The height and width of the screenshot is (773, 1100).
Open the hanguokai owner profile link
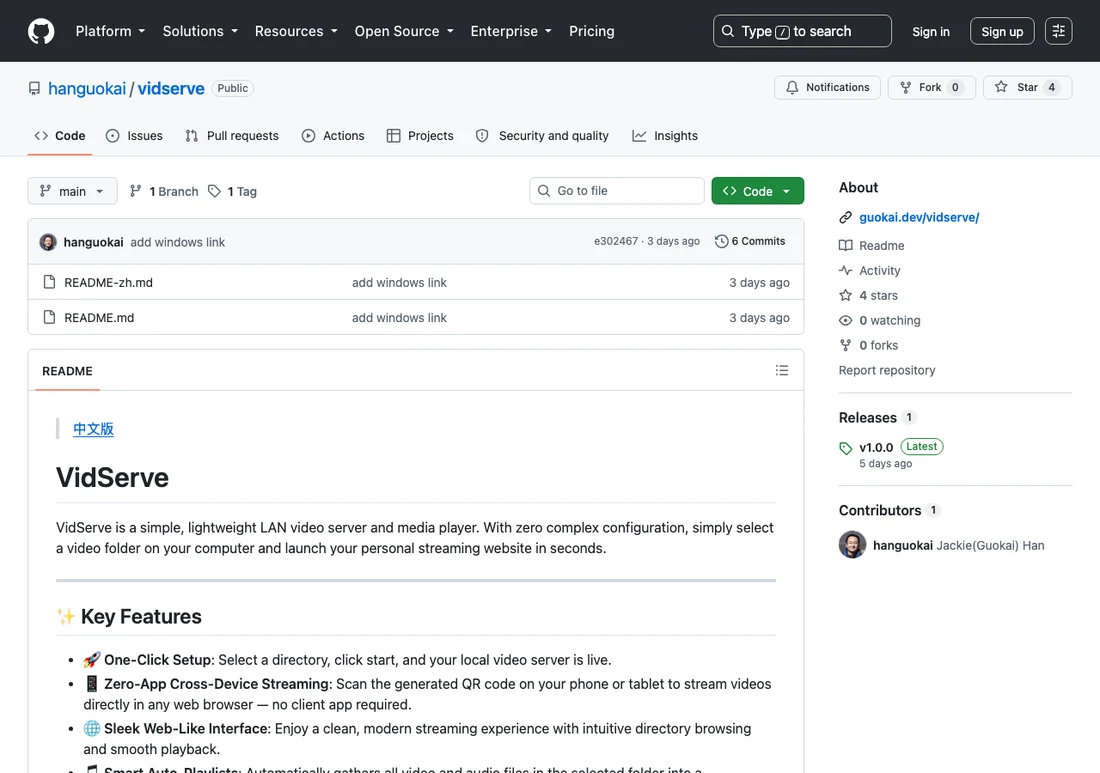point(87,88)
